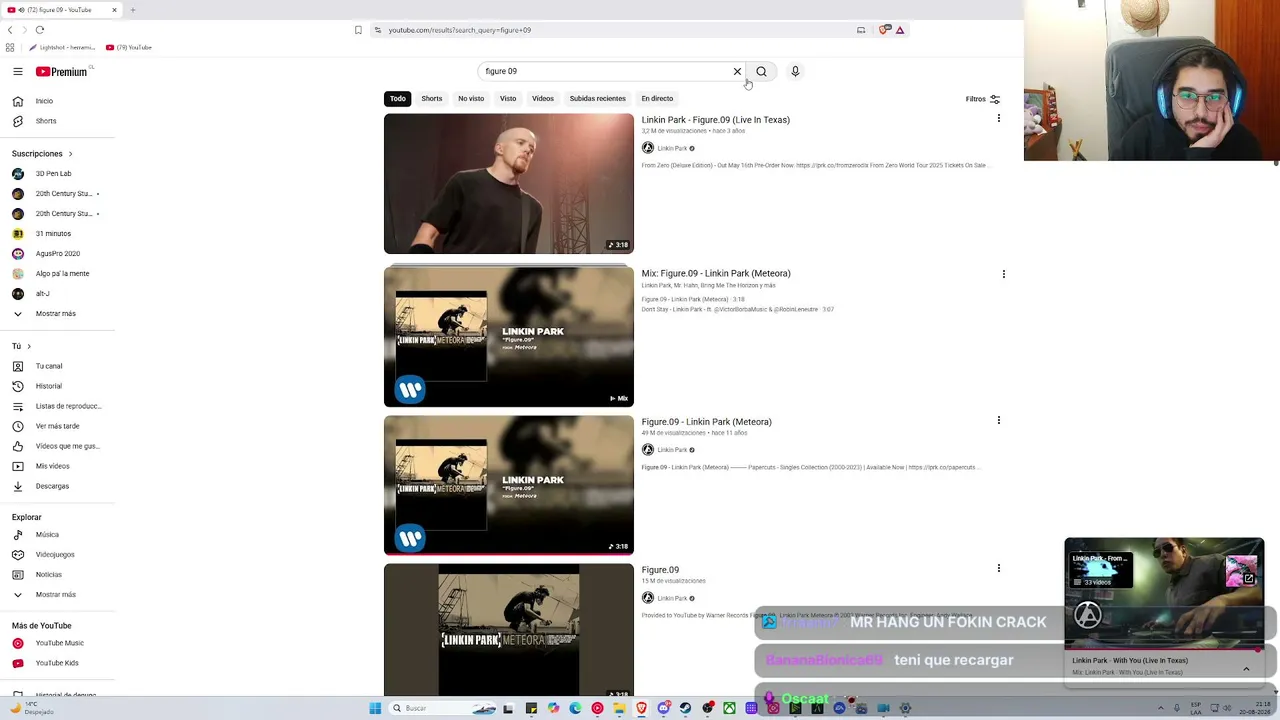
Task: Open the YouTube hamburger guide menu
Action: (17, 71)
